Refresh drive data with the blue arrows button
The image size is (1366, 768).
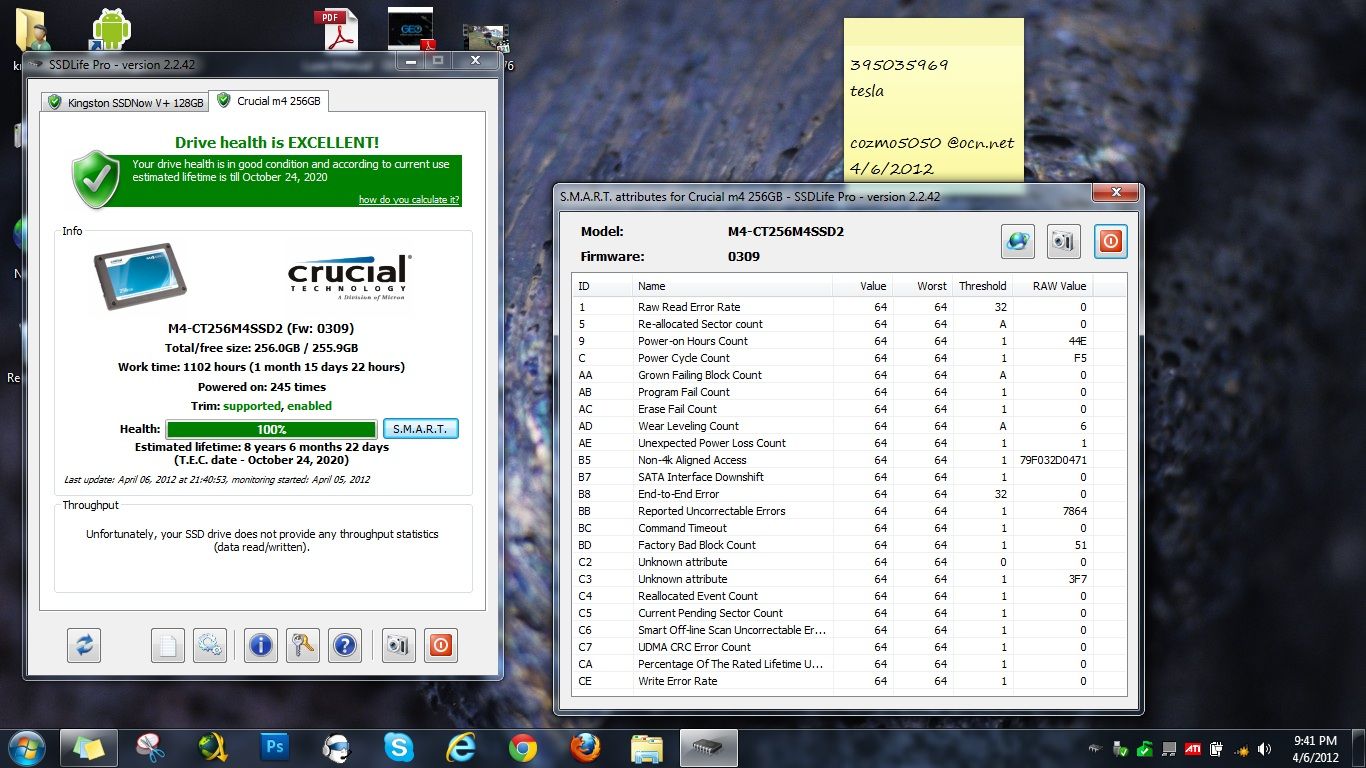84,645
